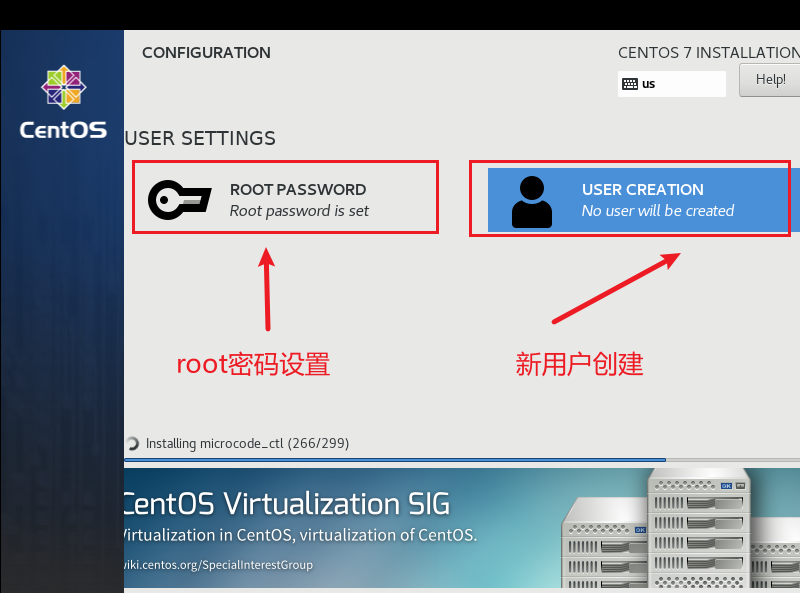800x593 pixels.
Task: Click the installation progress spinner icon
Action: click(132, 443)
